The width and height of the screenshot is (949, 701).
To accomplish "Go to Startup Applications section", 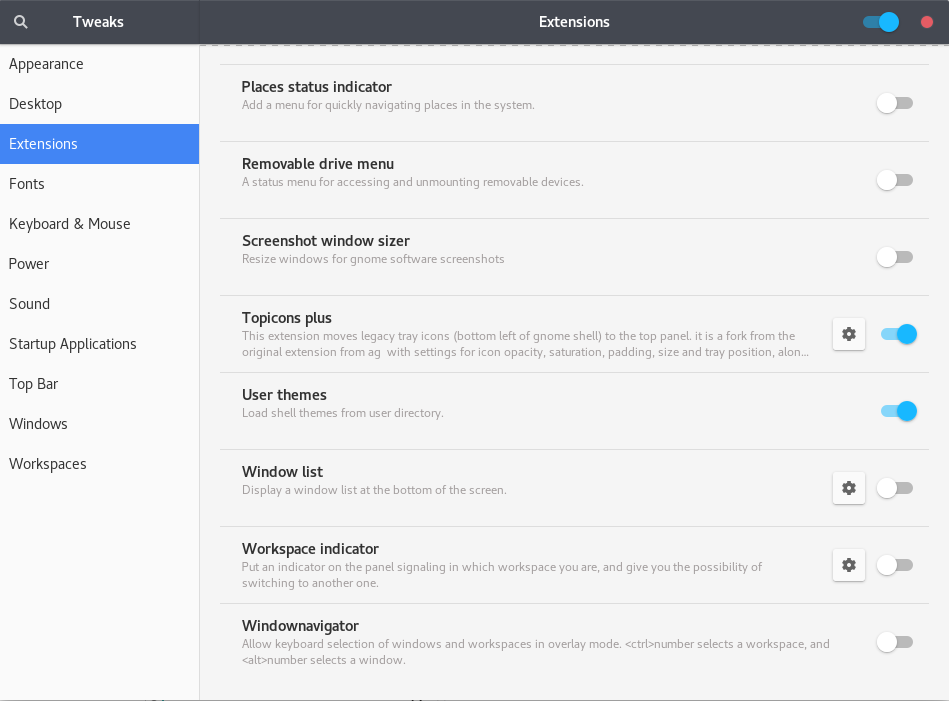I will (73, 344).
